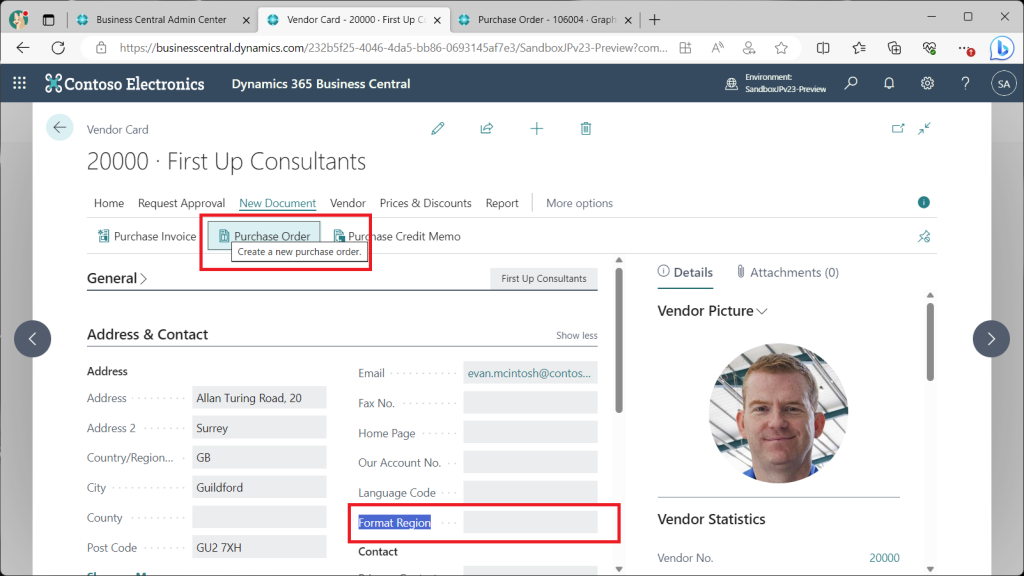Click the Home Page field

530,432
